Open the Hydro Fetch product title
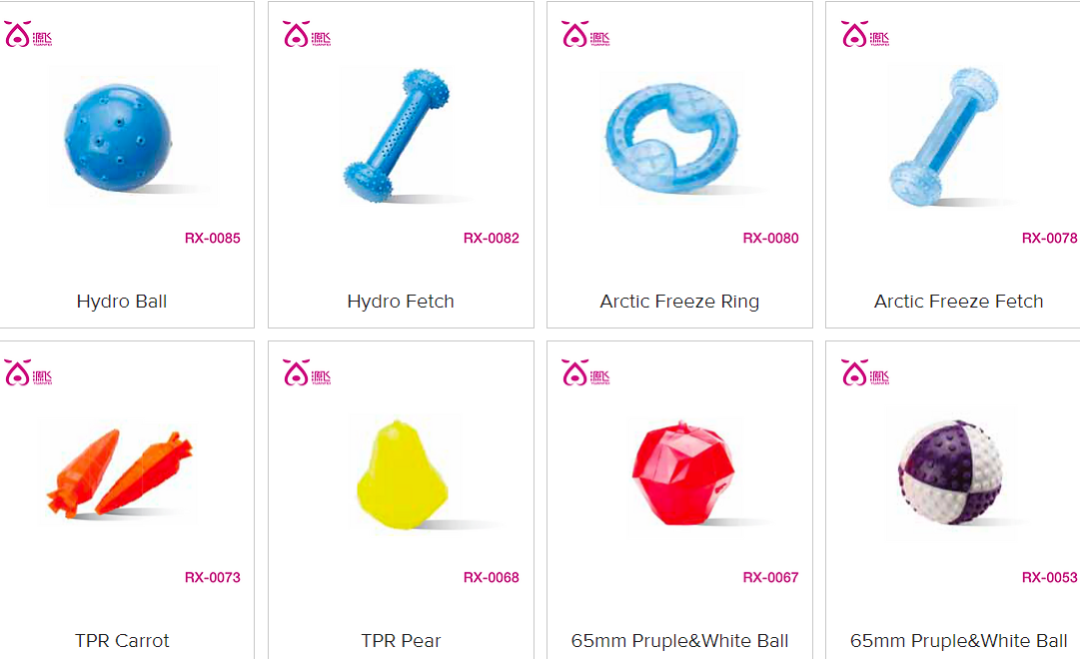This screenshot has width=1080, height=659. click(x=400, y=302)
